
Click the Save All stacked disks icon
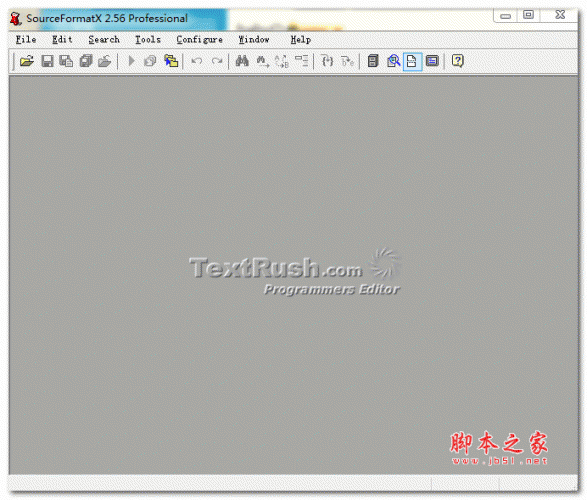click(x=86, y=61)
